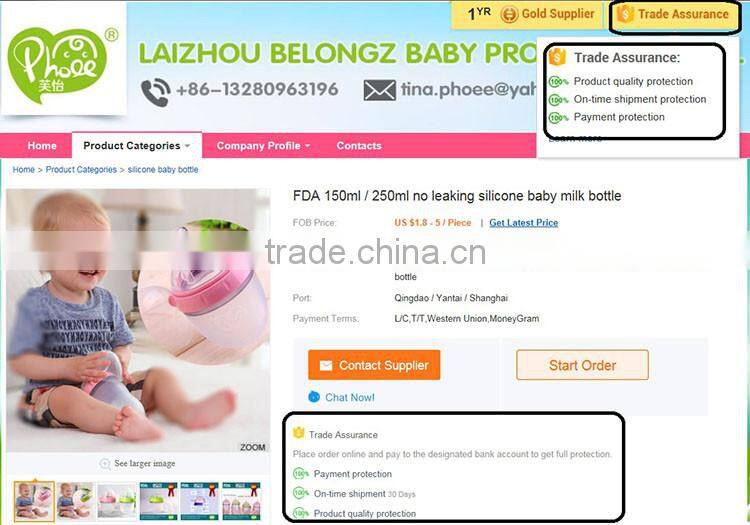This screenshot has width=750, height=525.
Task: Select the third thumbnail with pink and green bottles
Action: click(117, 501)
